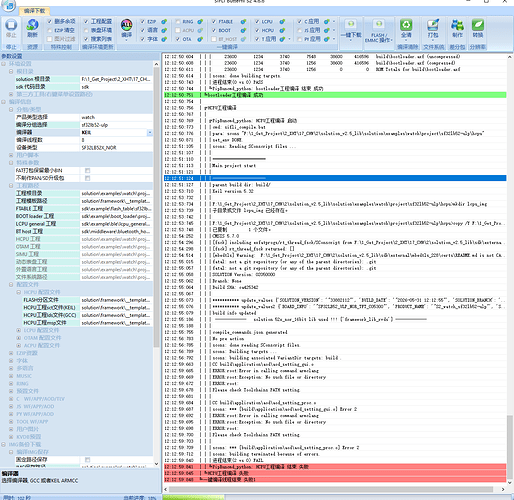Click the build icon next to PY应用
Screen dimensions: 514x500
pyautogui.click(x=327, y=39)
